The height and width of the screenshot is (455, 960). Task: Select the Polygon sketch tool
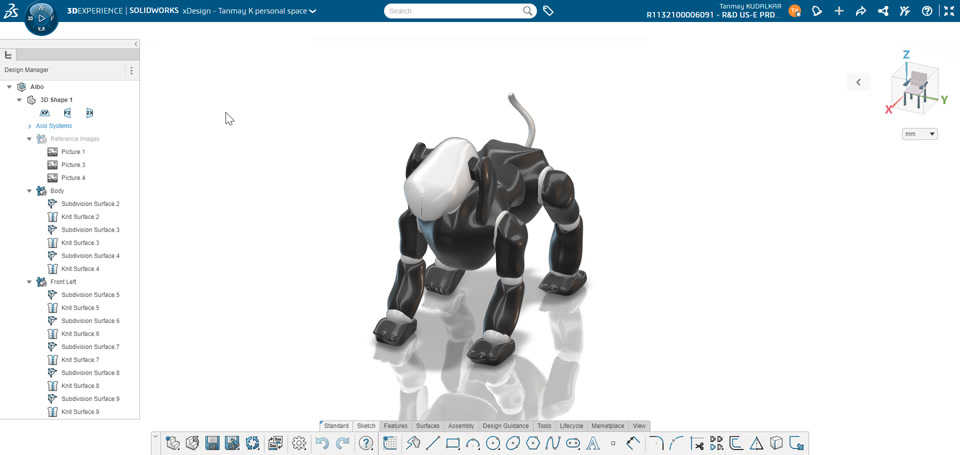[533, 443]
